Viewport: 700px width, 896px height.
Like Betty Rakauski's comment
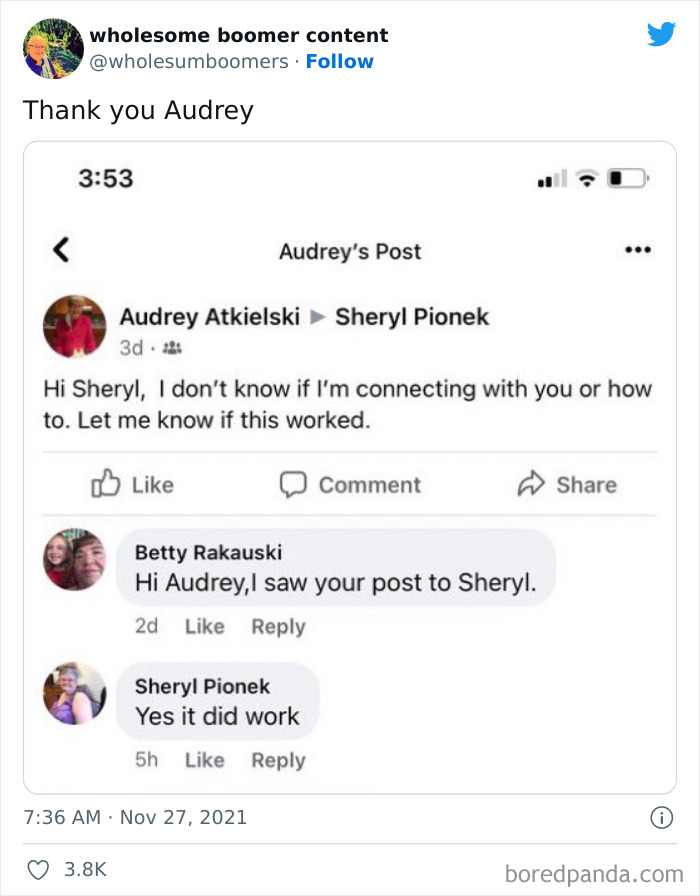pos(204,627)
